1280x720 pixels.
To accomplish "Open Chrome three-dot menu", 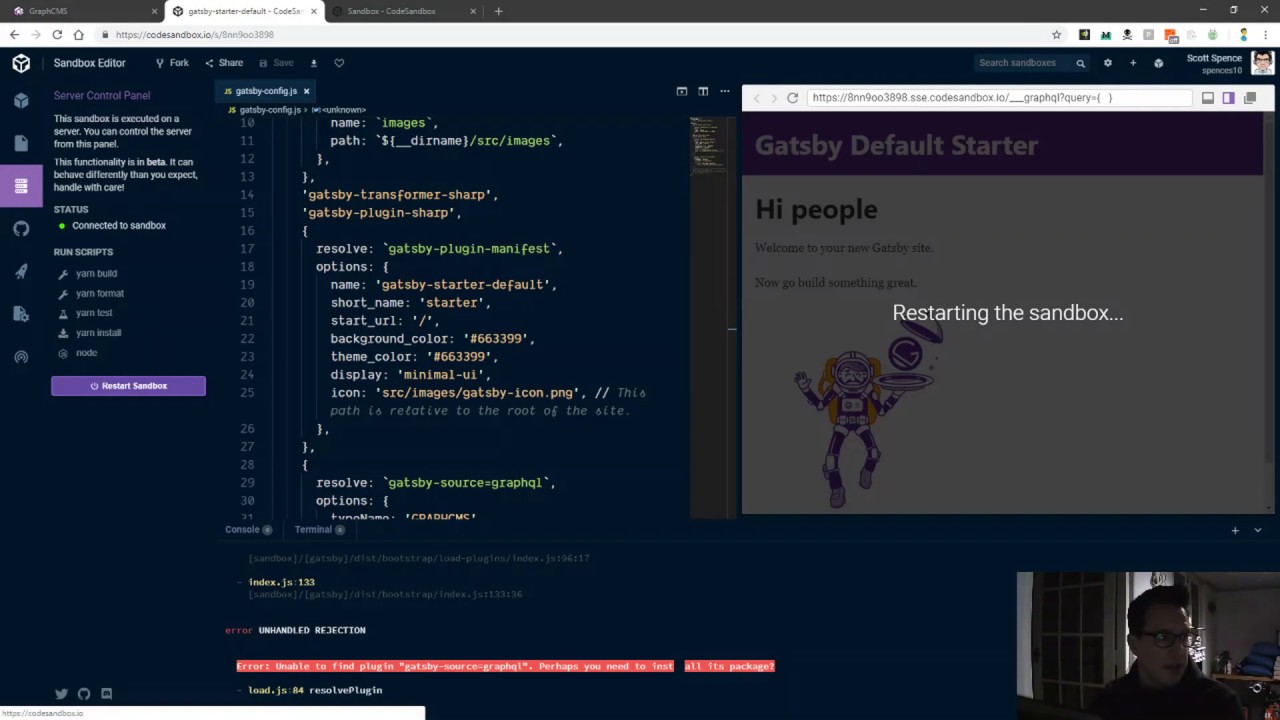I will tap(1266, 35).
